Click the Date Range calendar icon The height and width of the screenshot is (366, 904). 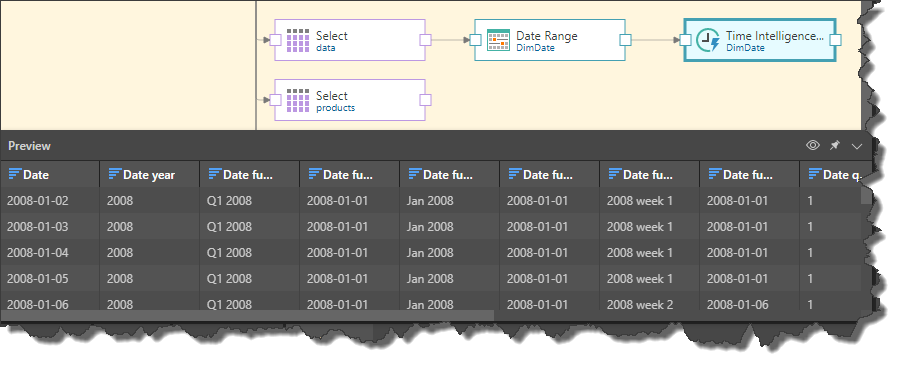[498, 40]
